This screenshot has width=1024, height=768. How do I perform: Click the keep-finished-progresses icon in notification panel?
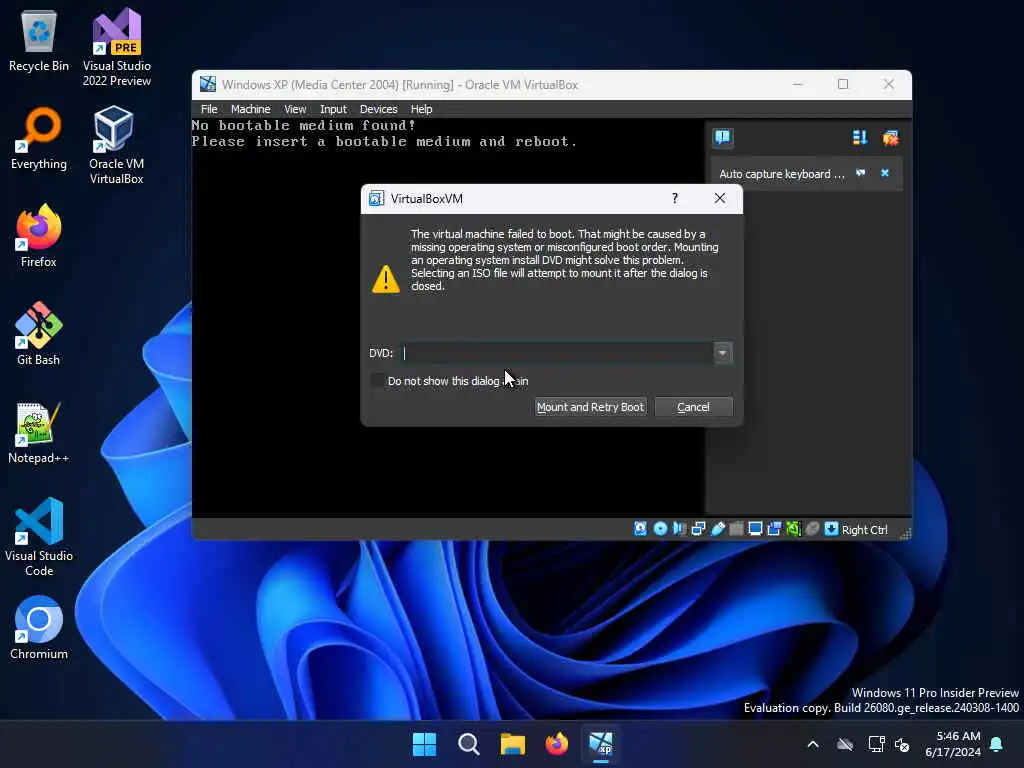(859, 138)
